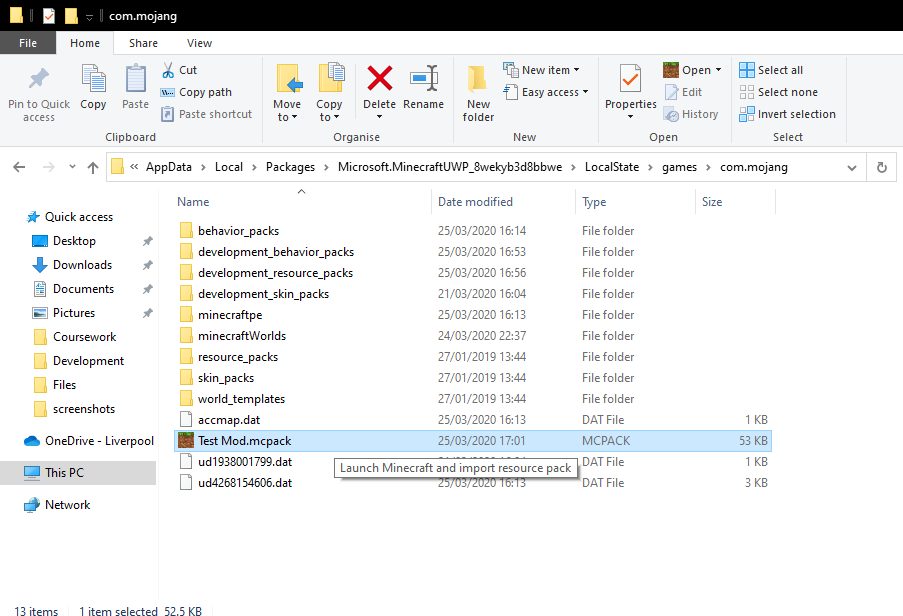Click Copy path in Clipboard group
Screen dimensions: 903x616
coord(197,92)
